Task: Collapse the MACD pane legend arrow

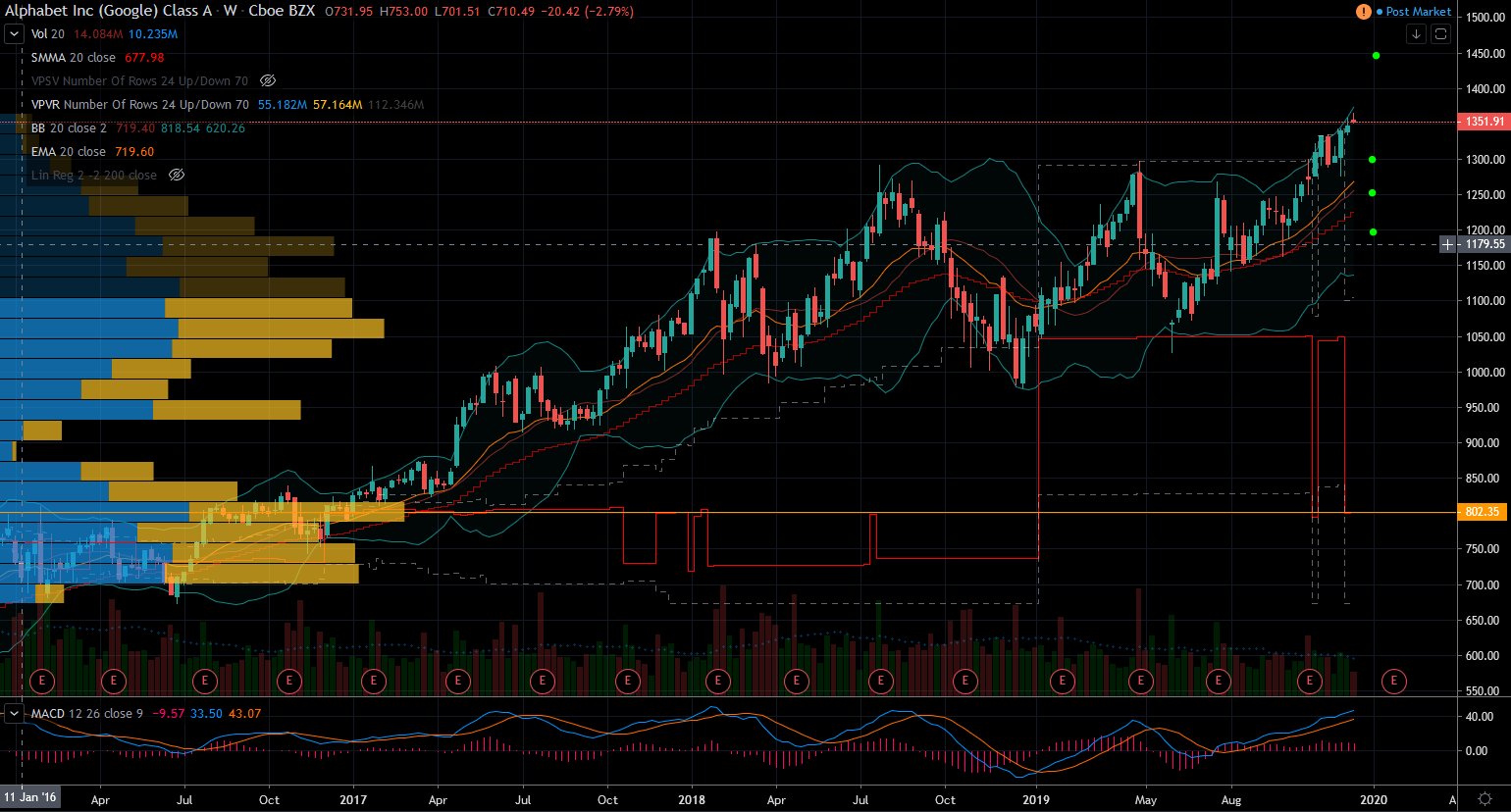Action: [x=14, y=713]
